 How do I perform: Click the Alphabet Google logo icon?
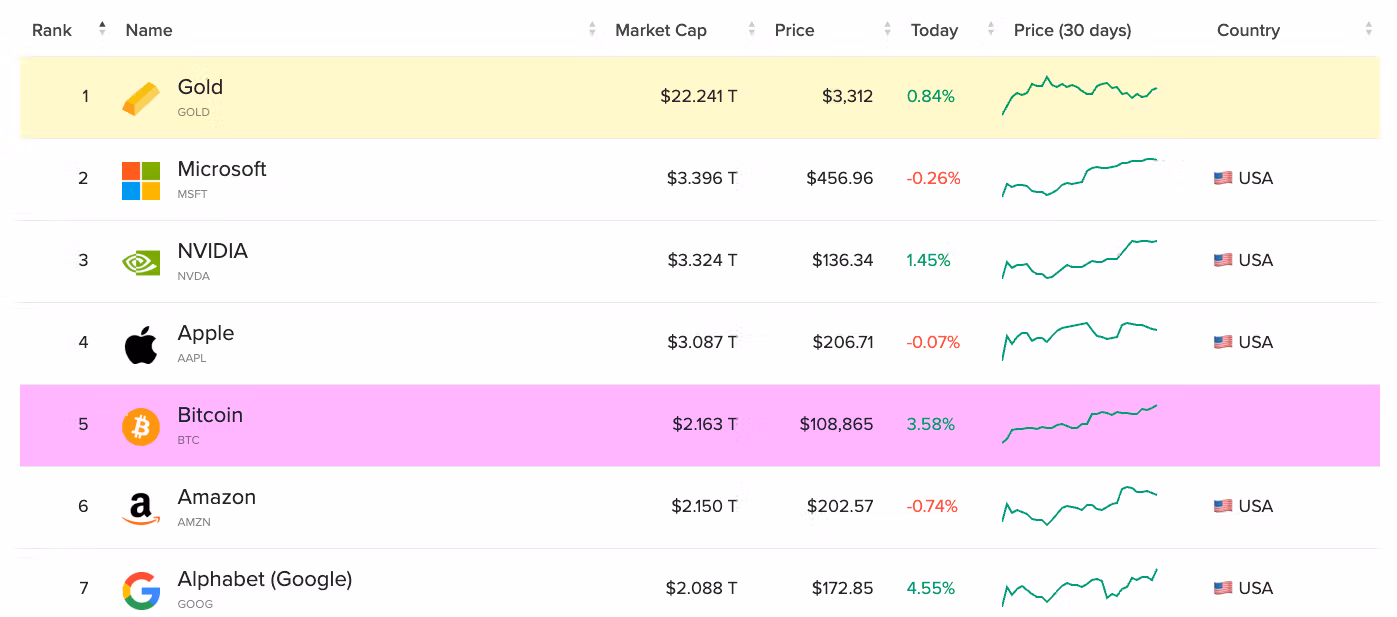(141, 590)
